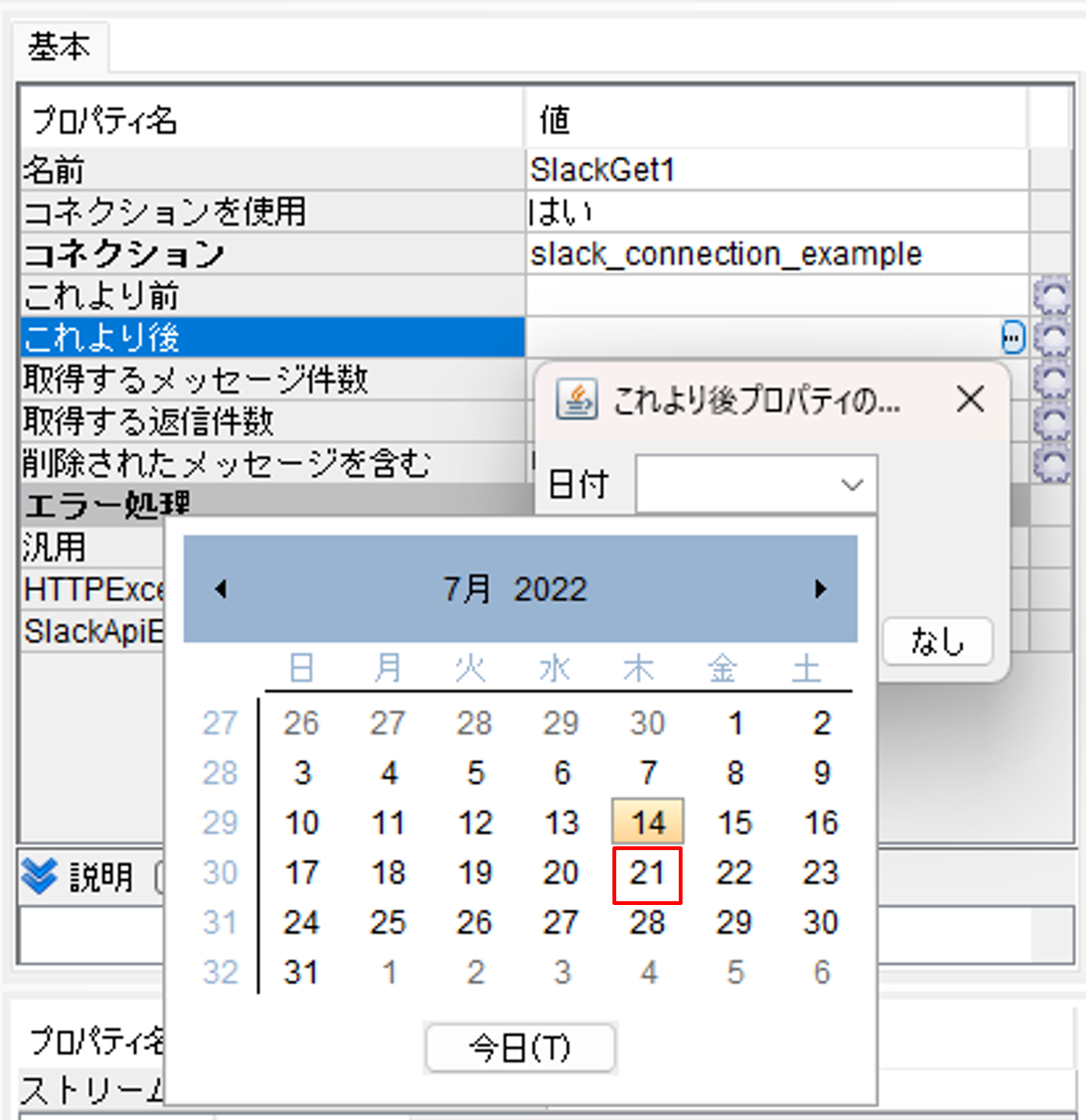Select July 25 in the calendar
This screenshot has width=1086, height=1120.
(388, 923)
